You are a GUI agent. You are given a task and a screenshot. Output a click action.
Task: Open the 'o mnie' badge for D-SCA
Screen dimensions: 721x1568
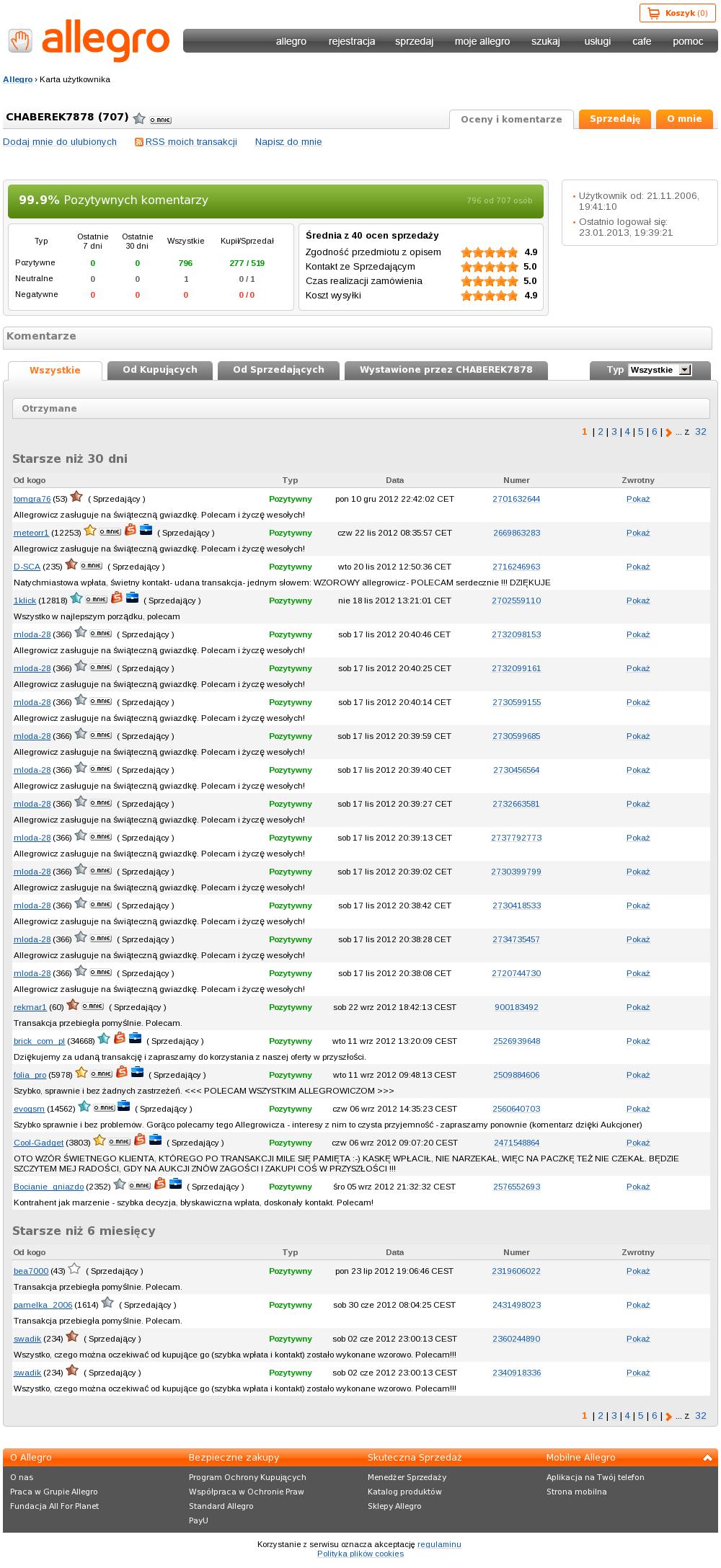91,565
